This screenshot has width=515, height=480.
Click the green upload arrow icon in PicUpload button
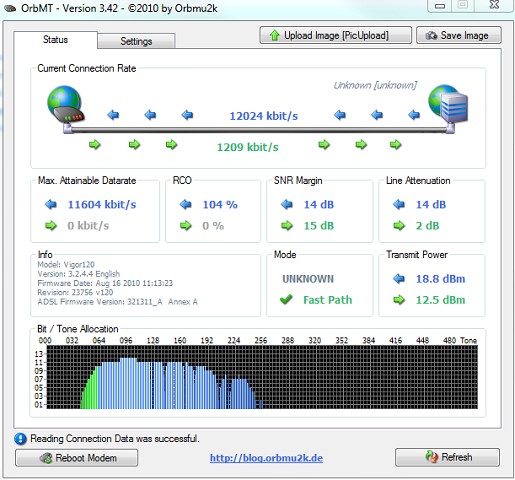(x=274, y=35)
